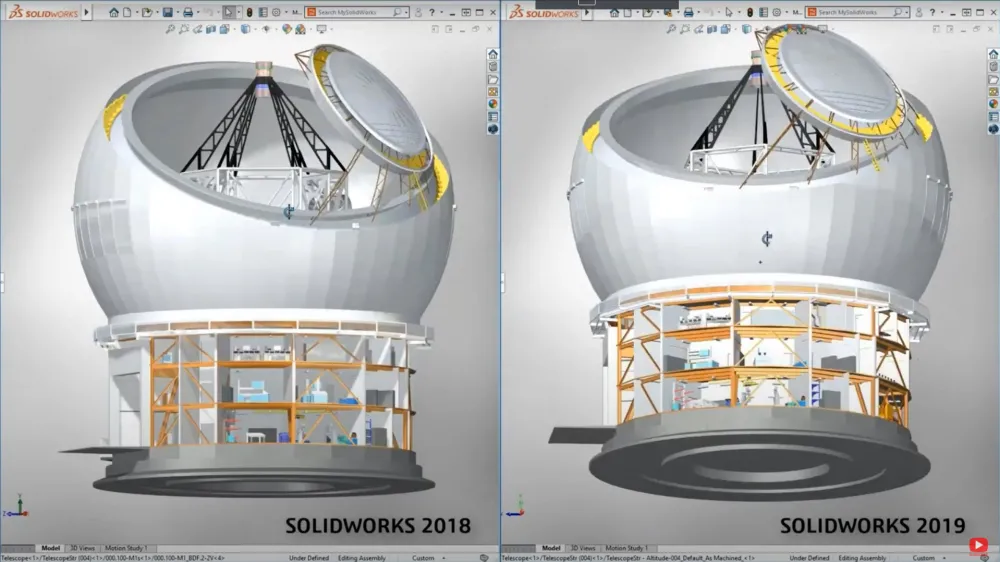
Task: Open Custom units dropdown in right status bar
Action: [945, 558]
